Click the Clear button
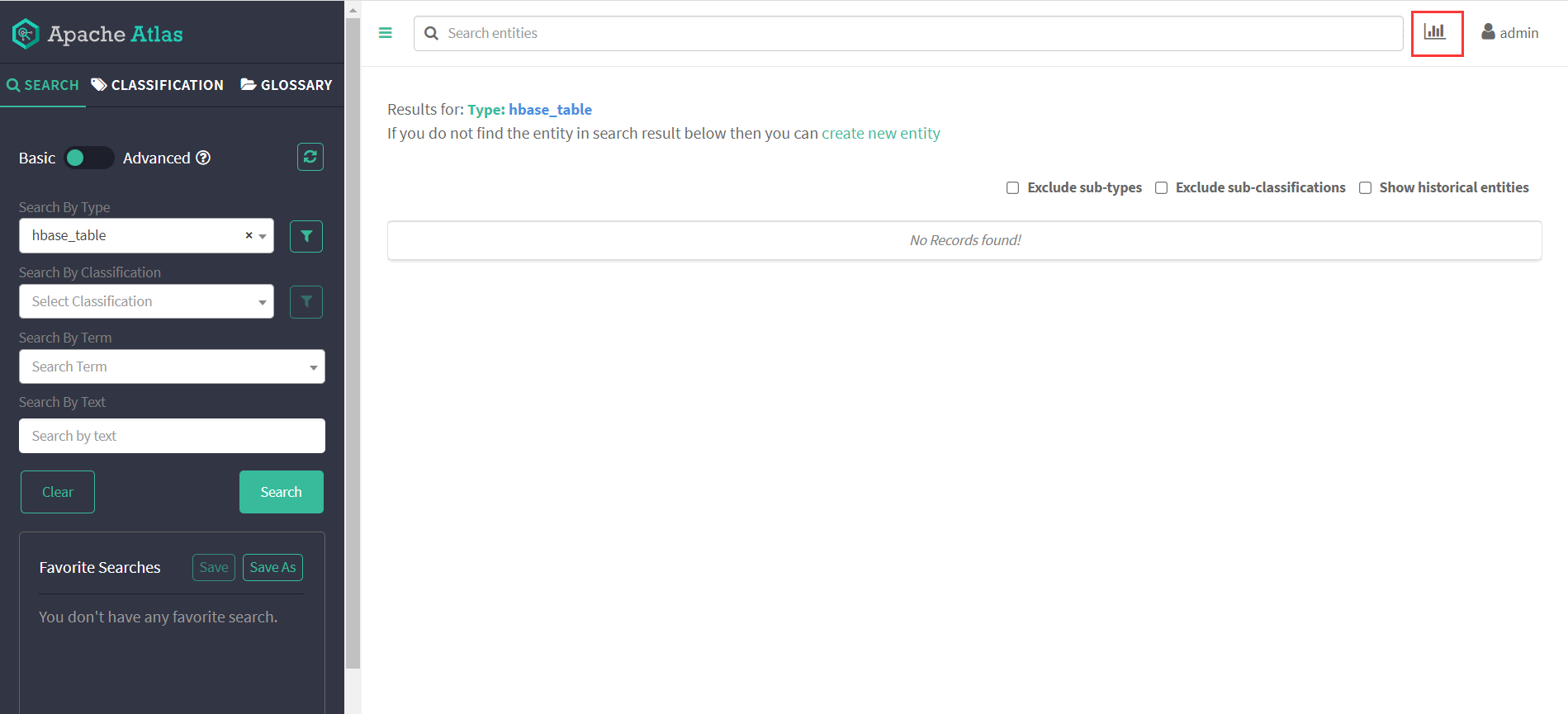The height and width of the screenshot is (714, 1568). coord(58,492)
